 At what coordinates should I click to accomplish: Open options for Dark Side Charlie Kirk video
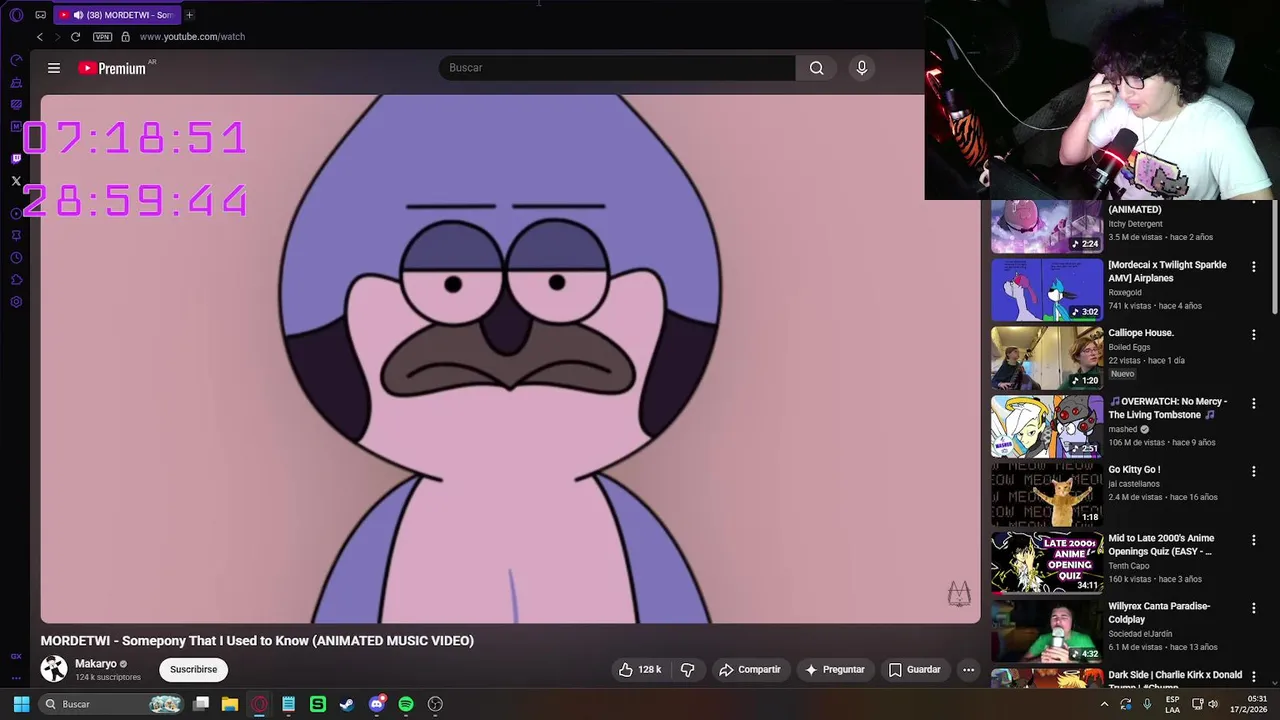pos(1253,676)
